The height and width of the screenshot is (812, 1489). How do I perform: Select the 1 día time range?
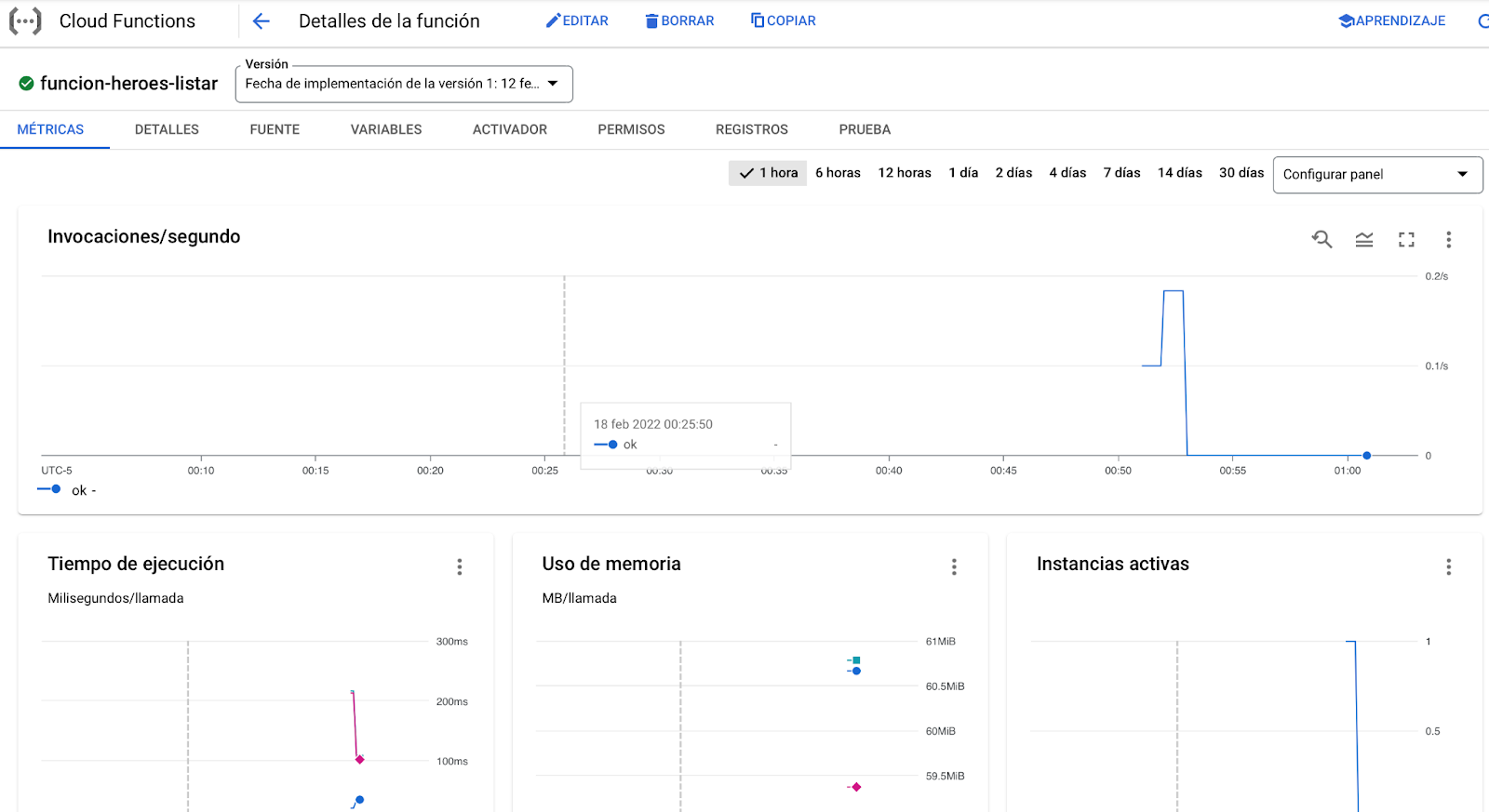click(x=963, y=173)
